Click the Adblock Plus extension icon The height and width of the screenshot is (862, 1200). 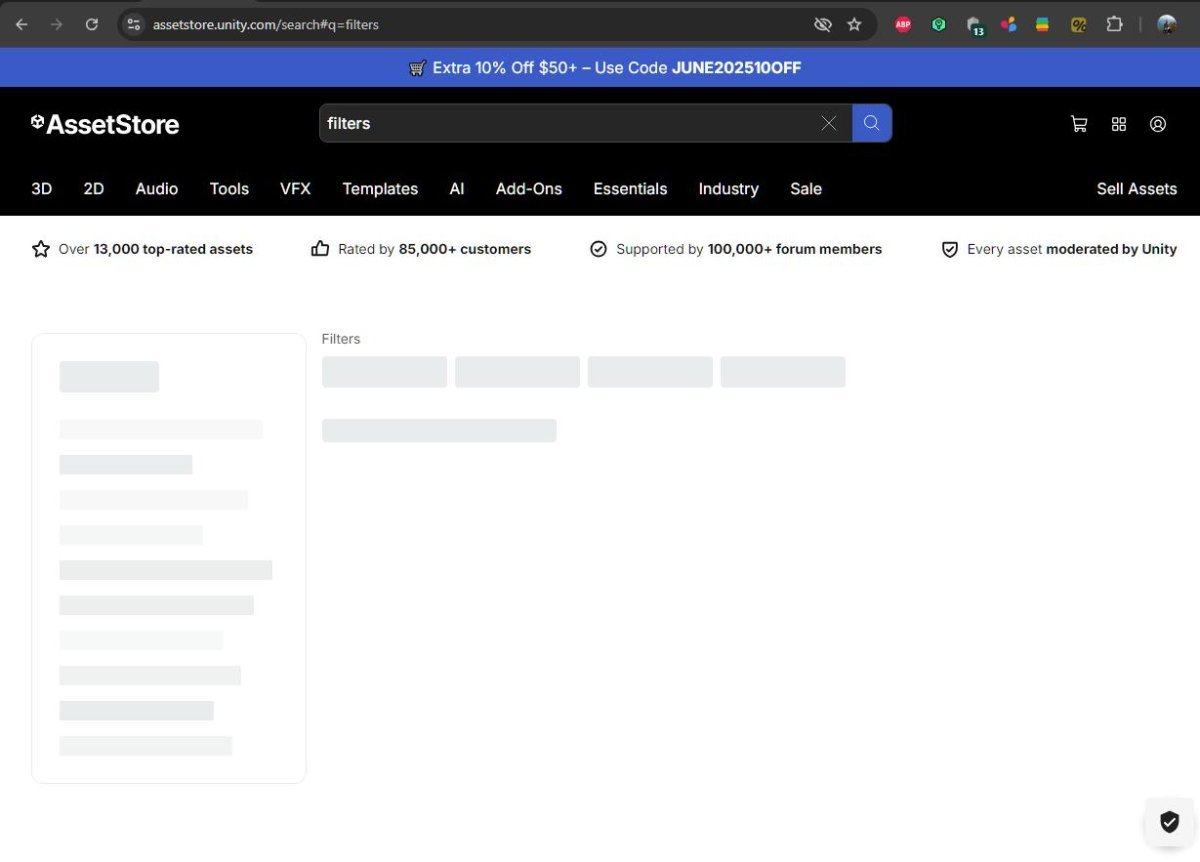tap(903, 24)
